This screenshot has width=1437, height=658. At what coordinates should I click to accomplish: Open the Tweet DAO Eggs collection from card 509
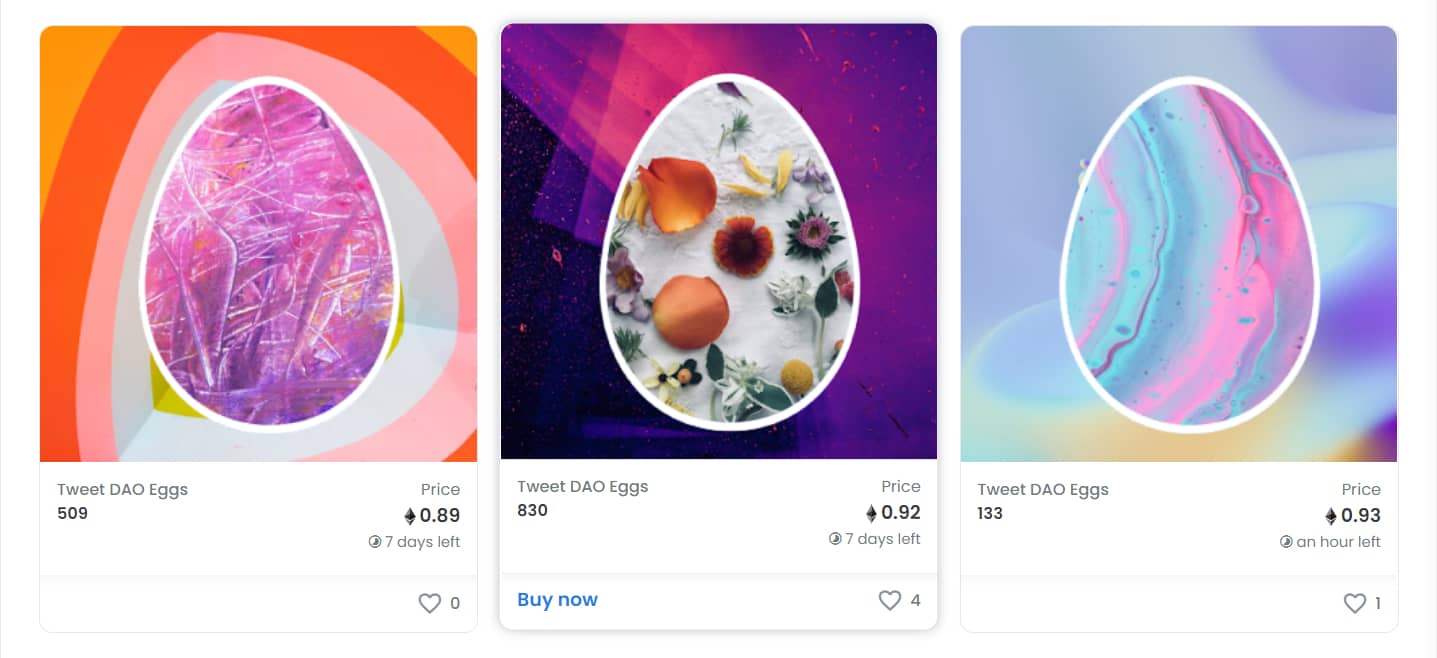coord(122,489)
